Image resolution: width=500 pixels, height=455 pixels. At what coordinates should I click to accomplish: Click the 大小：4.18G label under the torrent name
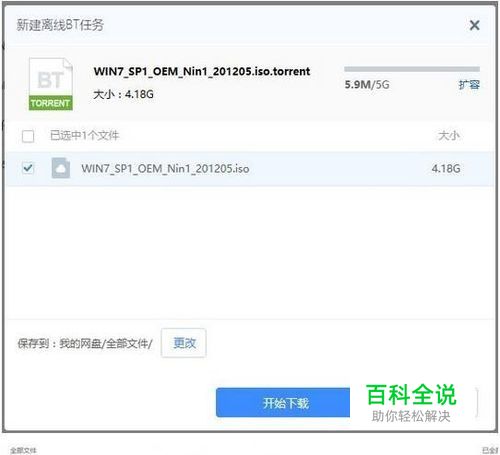tap(124, 95)
